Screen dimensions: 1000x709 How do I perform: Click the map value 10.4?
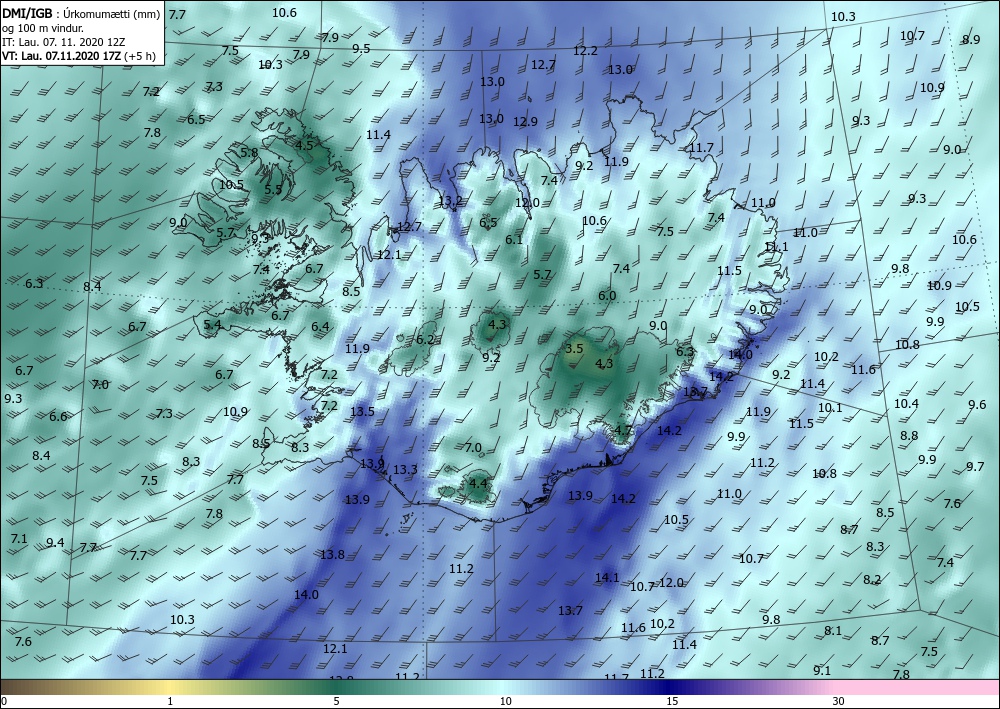click(906, 404)
